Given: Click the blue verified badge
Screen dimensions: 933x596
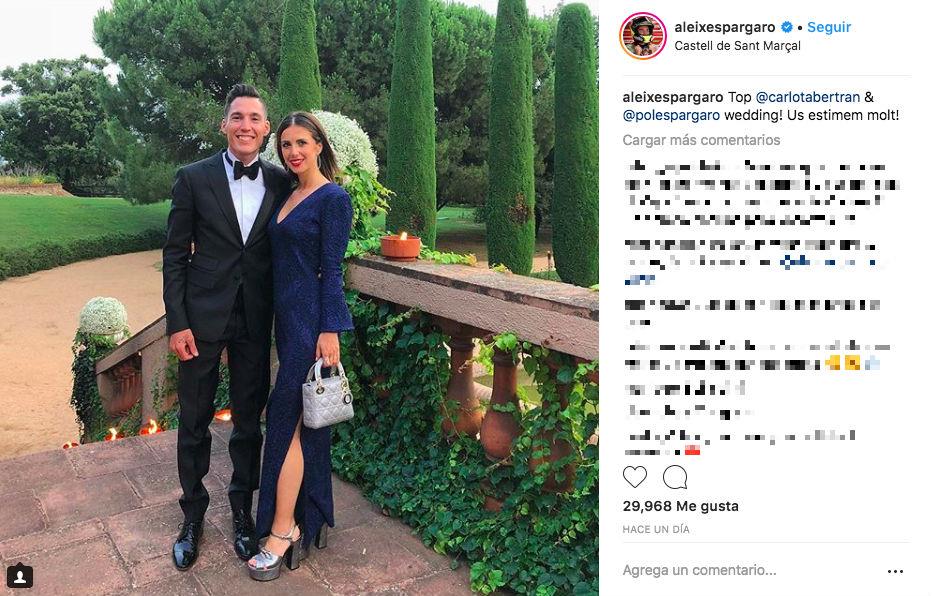Looking at the screenshot, I should (x=786, y=27).
